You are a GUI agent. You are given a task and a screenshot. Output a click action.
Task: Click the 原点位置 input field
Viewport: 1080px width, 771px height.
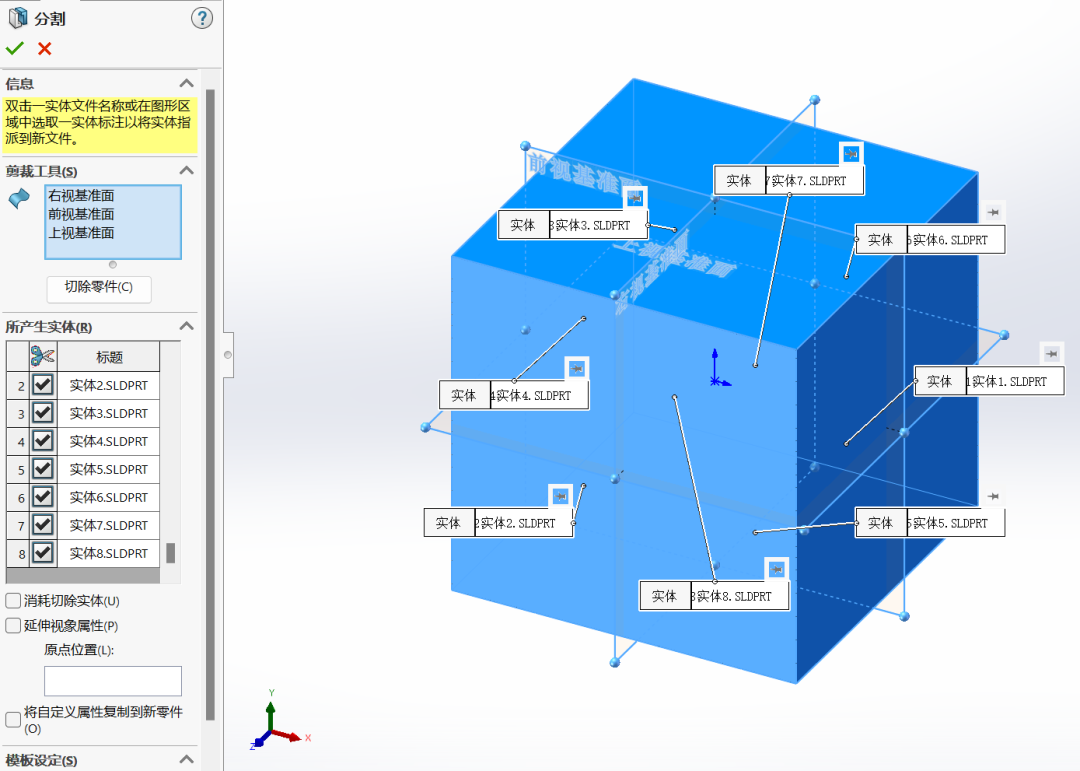tap(113, 681)
